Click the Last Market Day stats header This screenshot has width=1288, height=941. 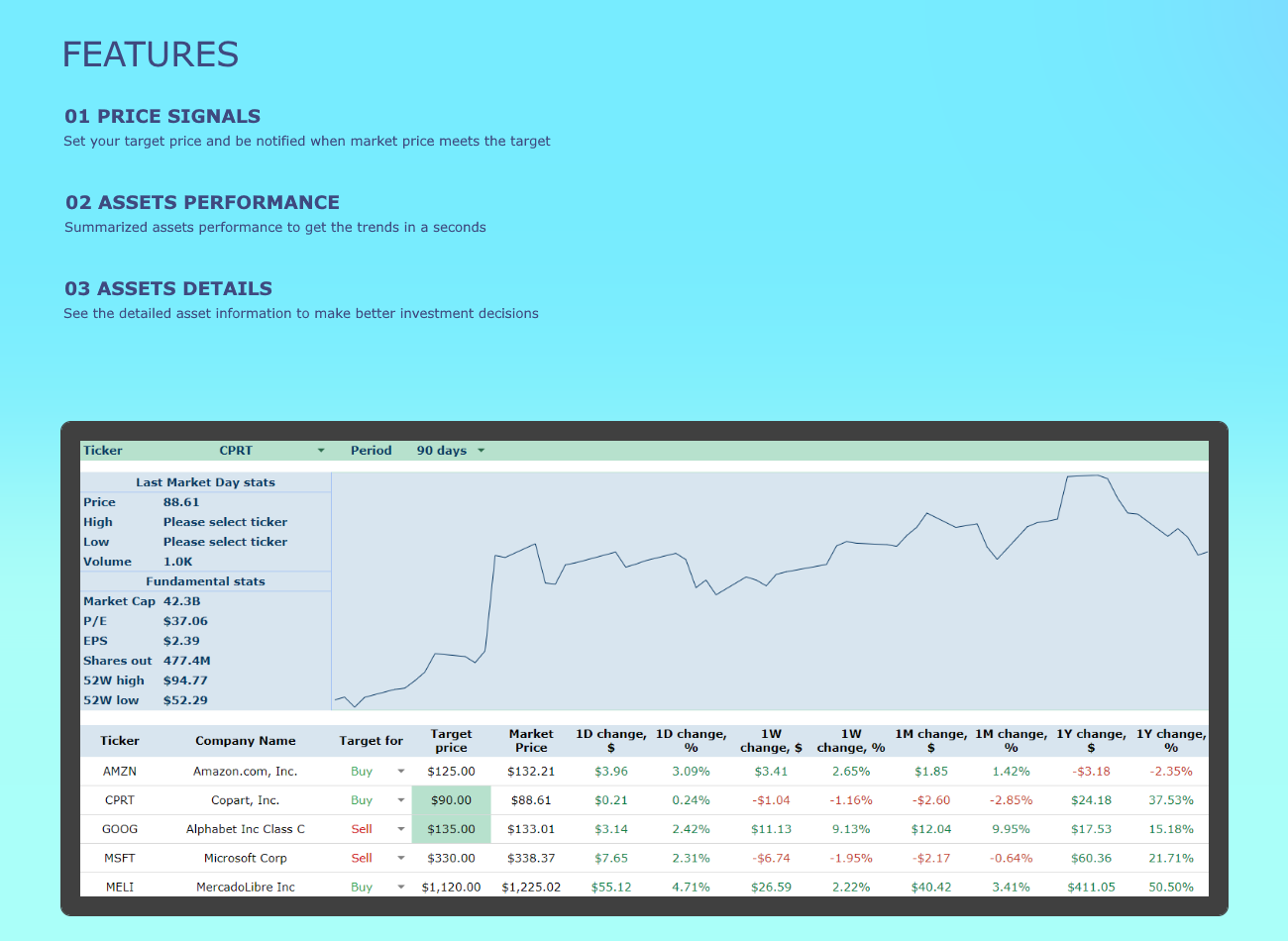[x=206, y=482]
